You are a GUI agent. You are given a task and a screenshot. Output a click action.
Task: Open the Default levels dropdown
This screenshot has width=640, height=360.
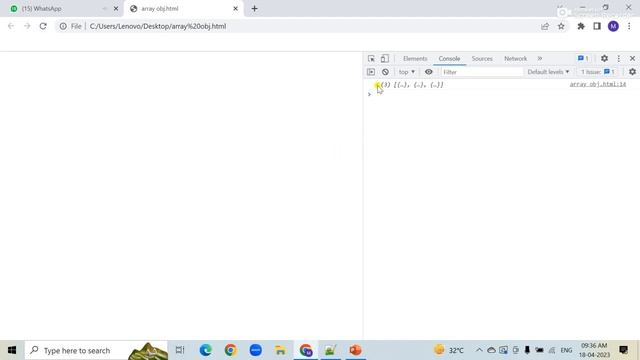pyautogui.click(x=548, y=72)
